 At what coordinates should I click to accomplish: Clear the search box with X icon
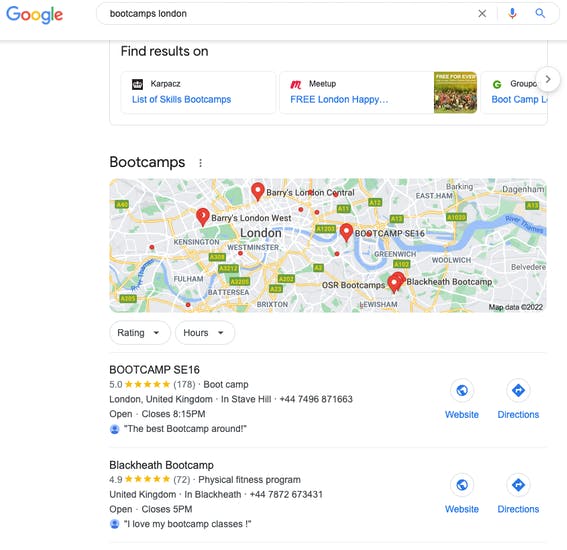click(x=482, y=14)
